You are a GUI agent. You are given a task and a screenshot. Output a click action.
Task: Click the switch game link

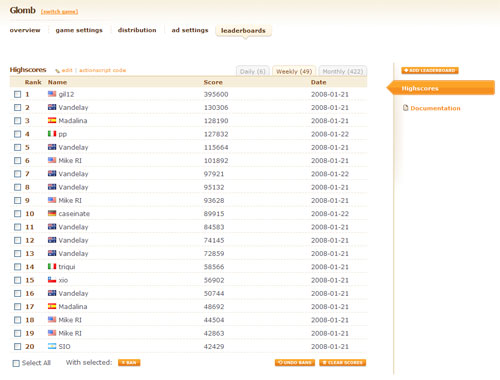click(59, 12)
